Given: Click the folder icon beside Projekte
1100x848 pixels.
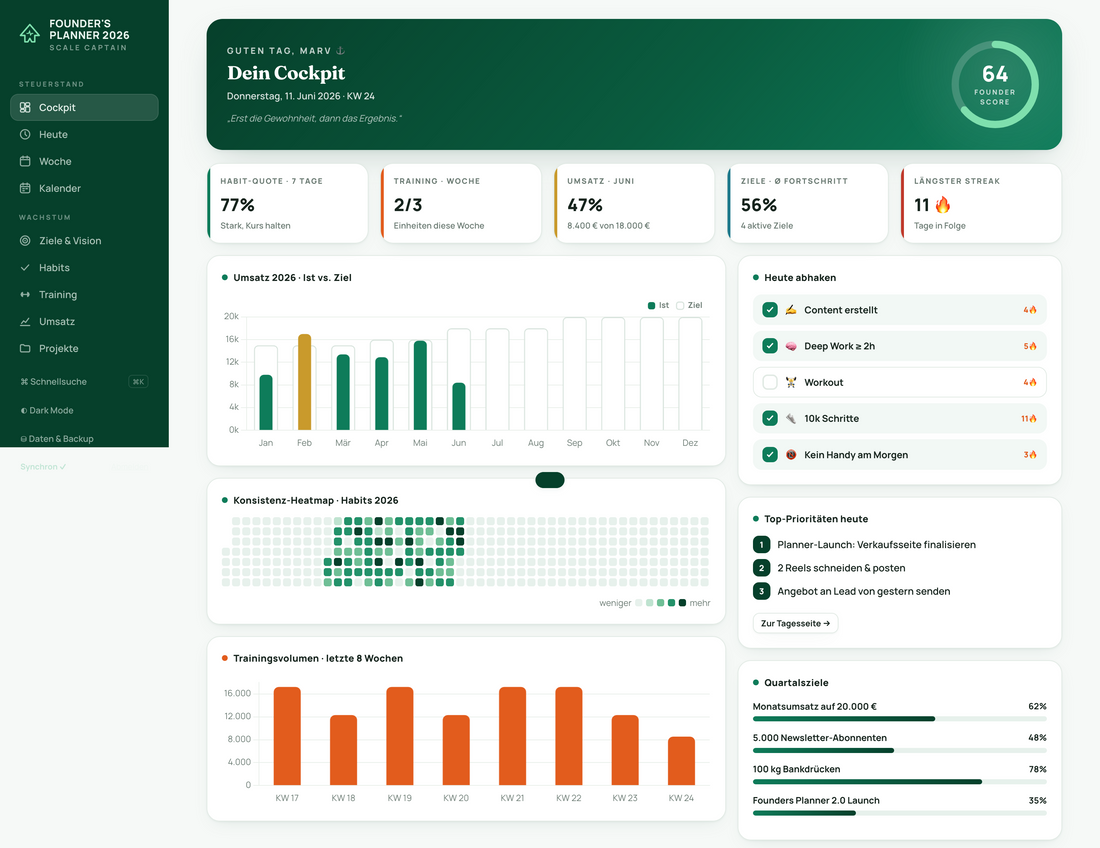Looking at the screenshot, I should tap(25, 349).
